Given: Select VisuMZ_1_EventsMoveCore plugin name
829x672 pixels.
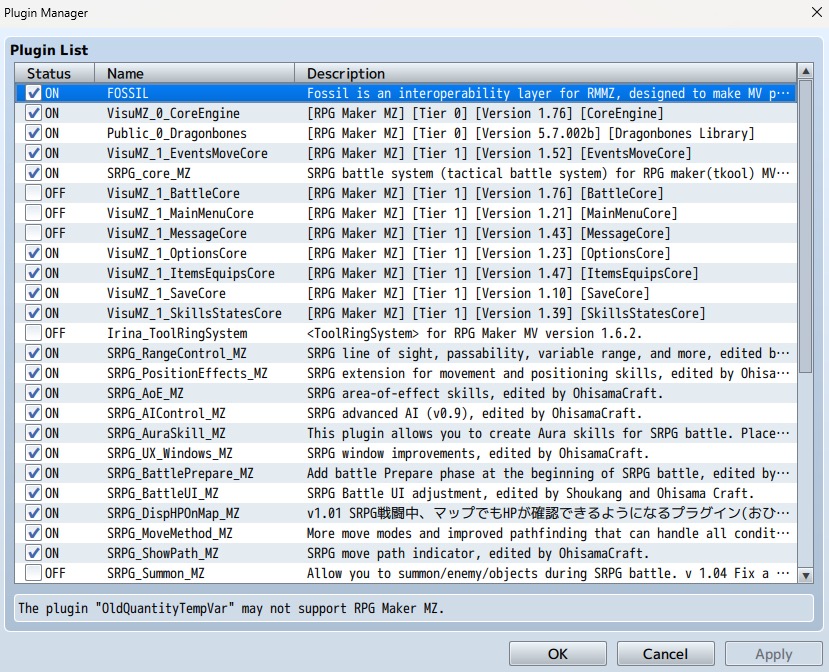Looking at the screenshot, I should tap(187, 153).
